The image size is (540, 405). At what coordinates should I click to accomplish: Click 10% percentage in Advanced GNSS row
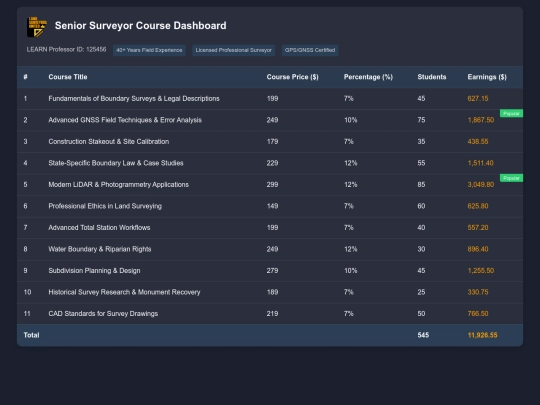351,120
